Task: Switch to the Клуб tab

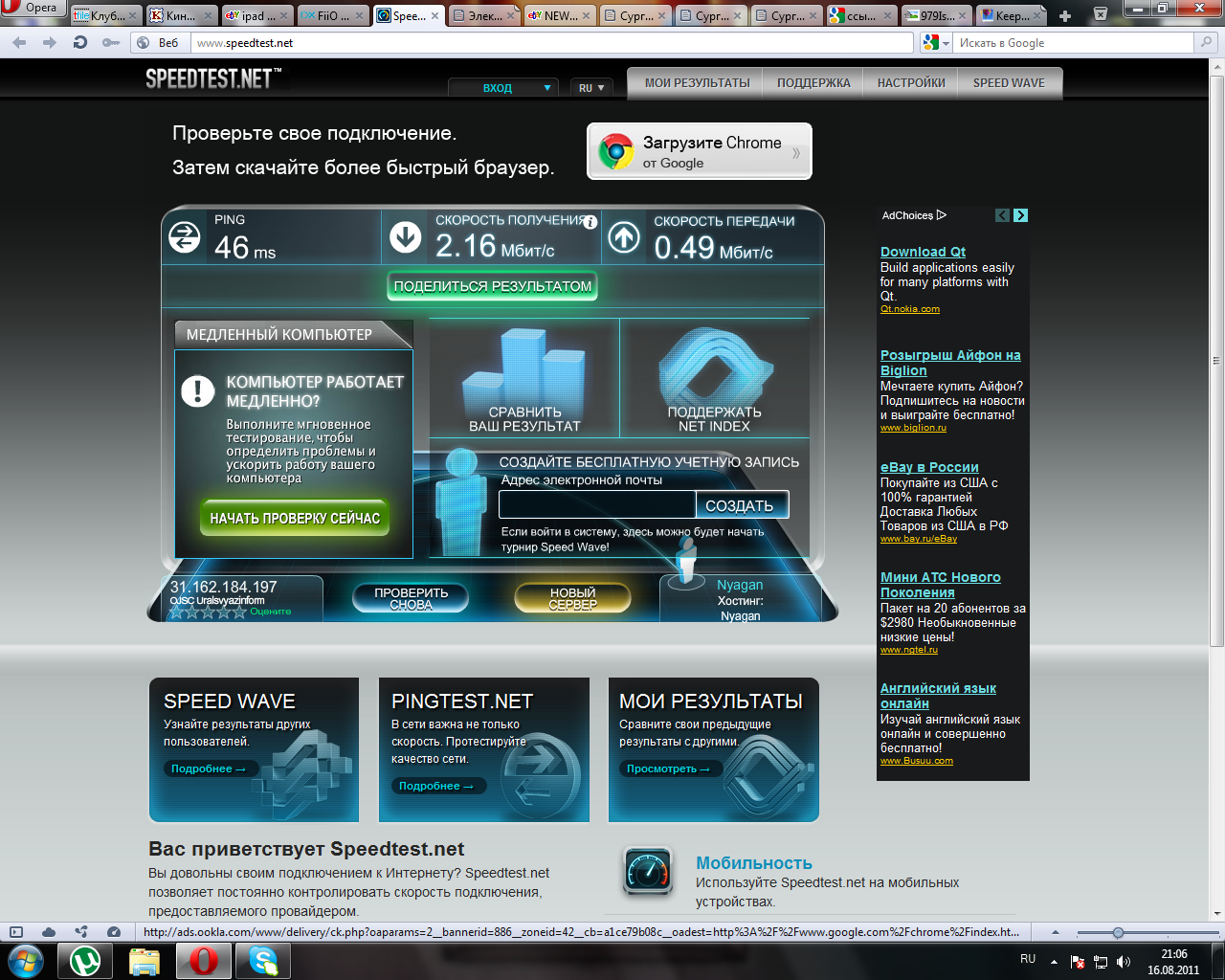Action: pyautogui.click(x=107, y=15)
